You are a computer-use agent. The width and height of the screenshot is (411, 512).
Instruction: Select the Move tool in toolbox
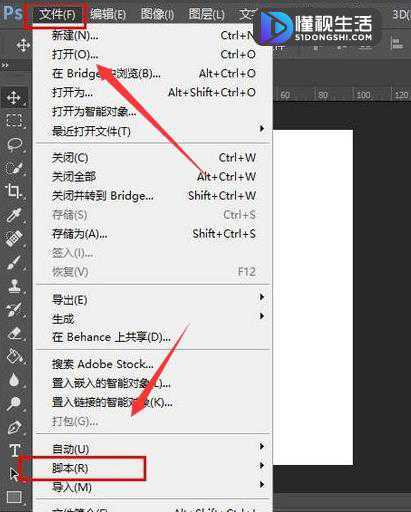click(x=14, y=98)
